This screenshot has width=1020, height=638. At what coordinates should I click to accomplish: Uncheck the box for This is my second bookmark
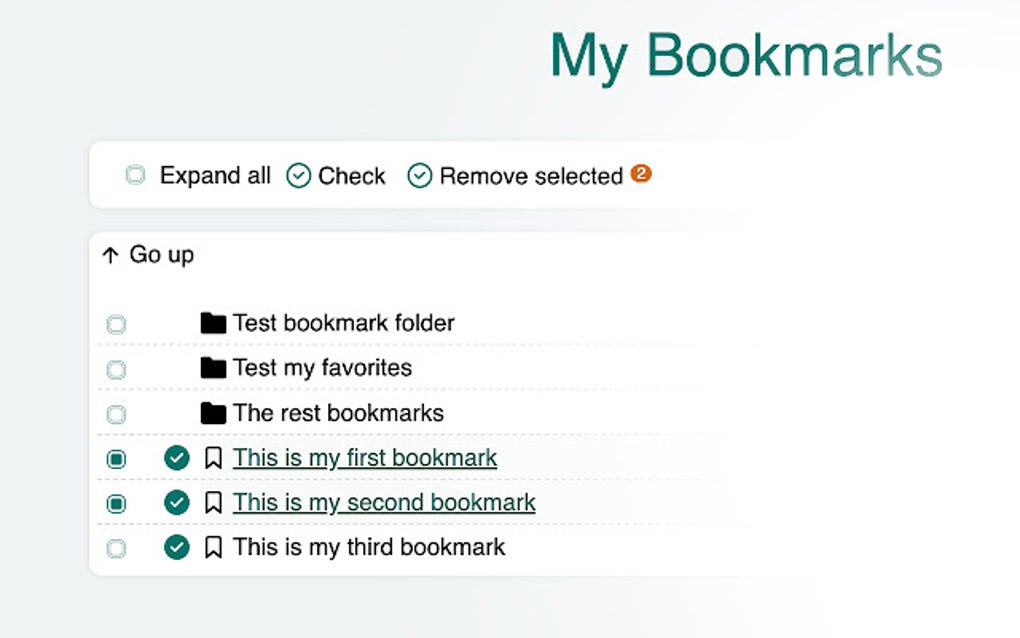(x=116, y=503)
